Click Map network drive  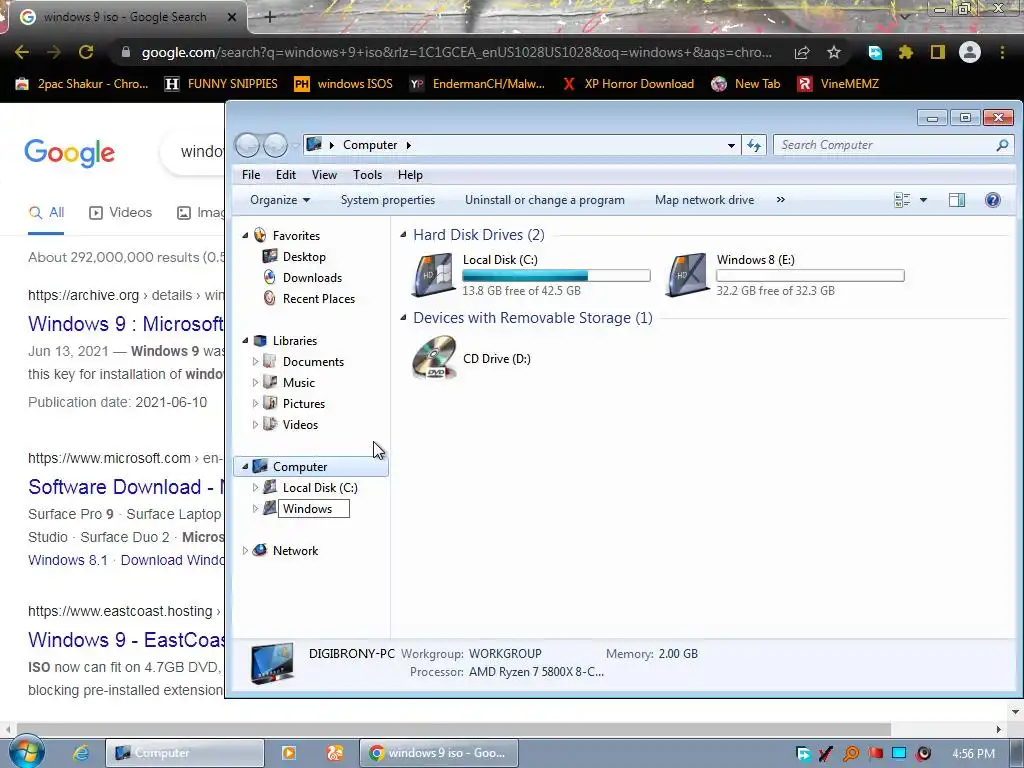[704, 200]
